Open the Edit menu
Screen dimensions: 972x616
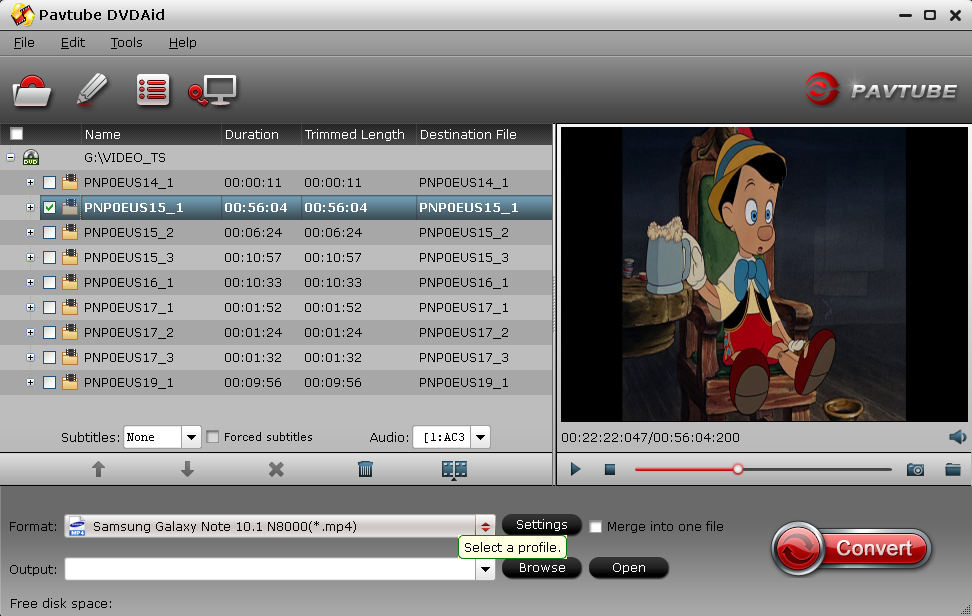click(73, 43)
